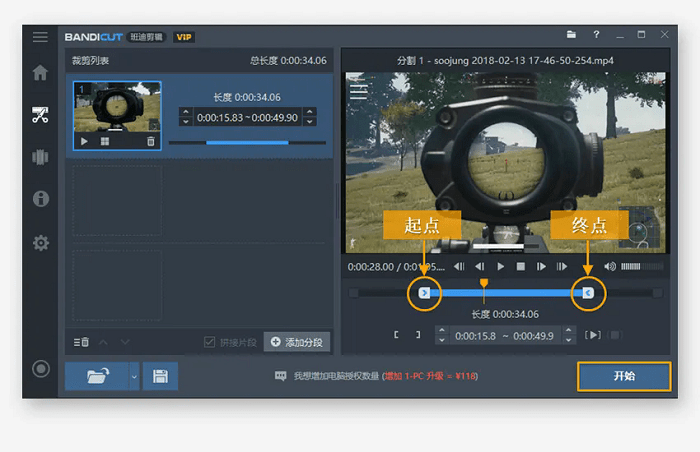
Task: Click the 0:00:15.8 start time field
Action: (475, 336)
